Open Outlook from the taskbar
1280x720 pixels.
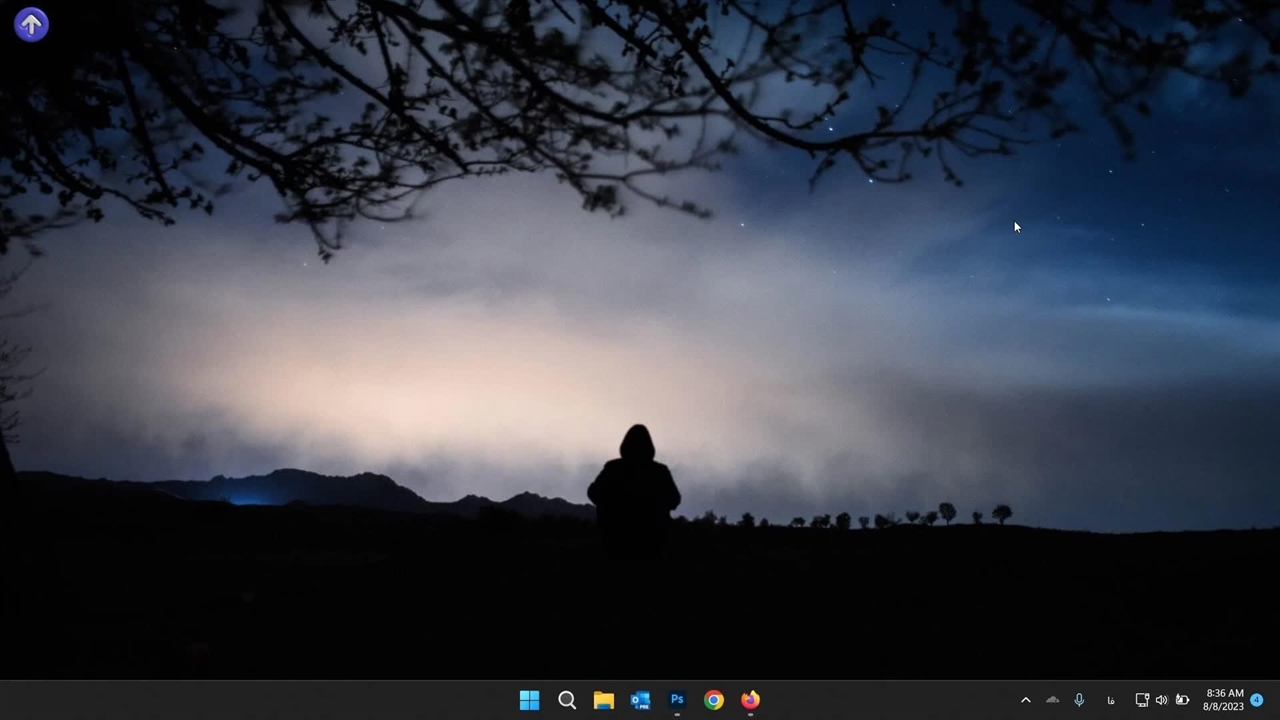pos(640,700)
